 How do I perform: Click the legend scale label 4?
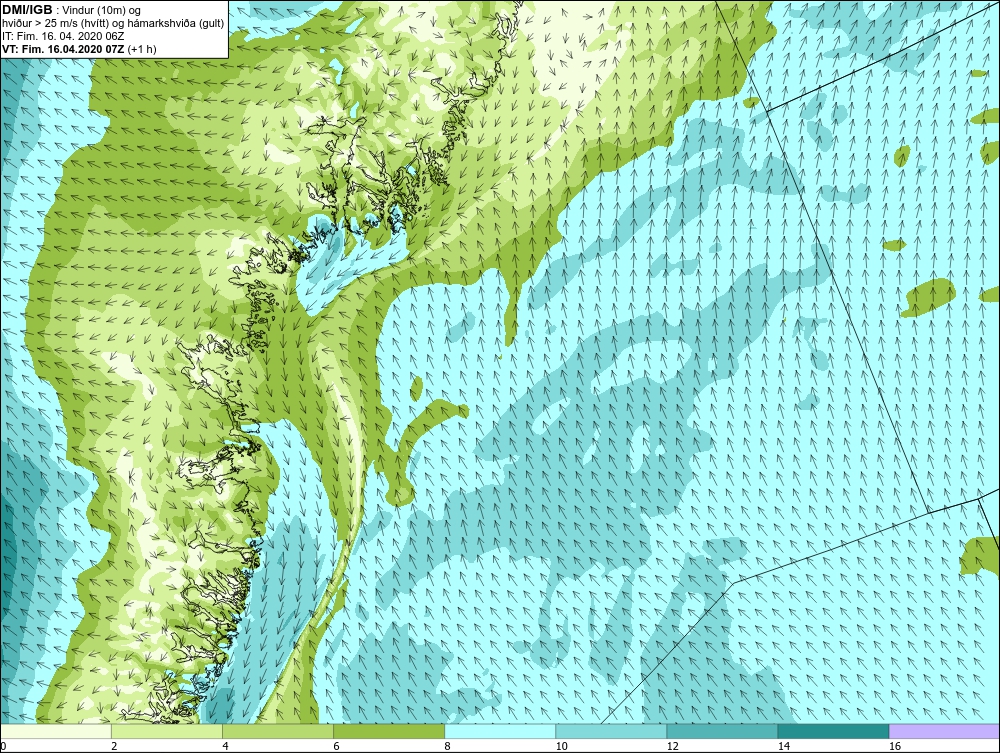pos(225,746)
